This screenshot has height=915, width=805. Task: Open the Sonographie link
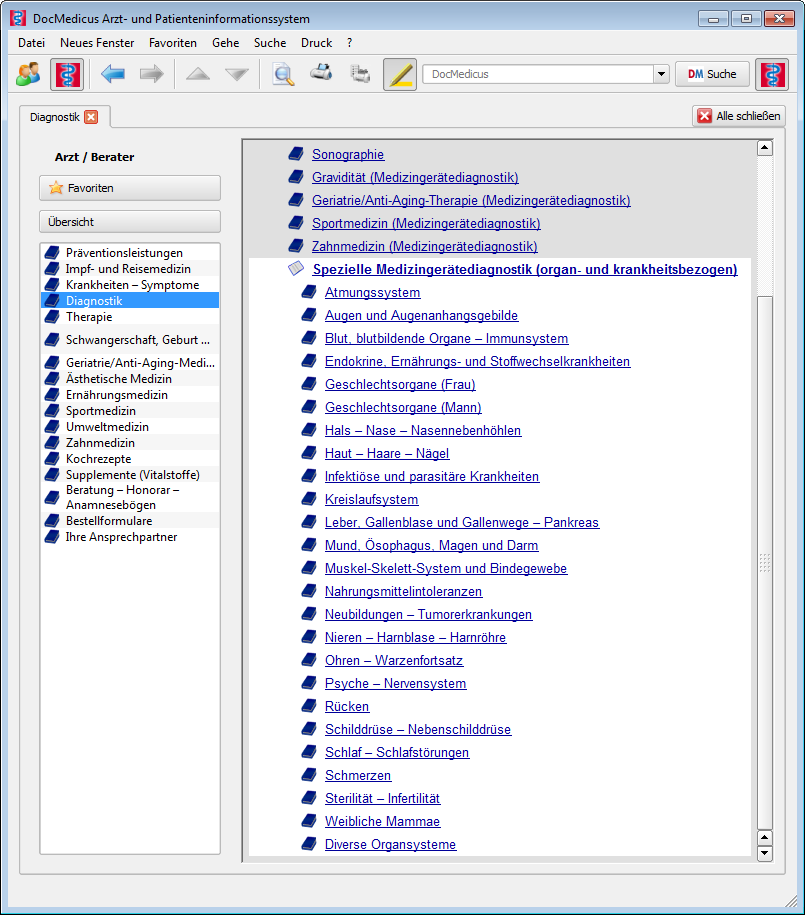coord(348,155)
